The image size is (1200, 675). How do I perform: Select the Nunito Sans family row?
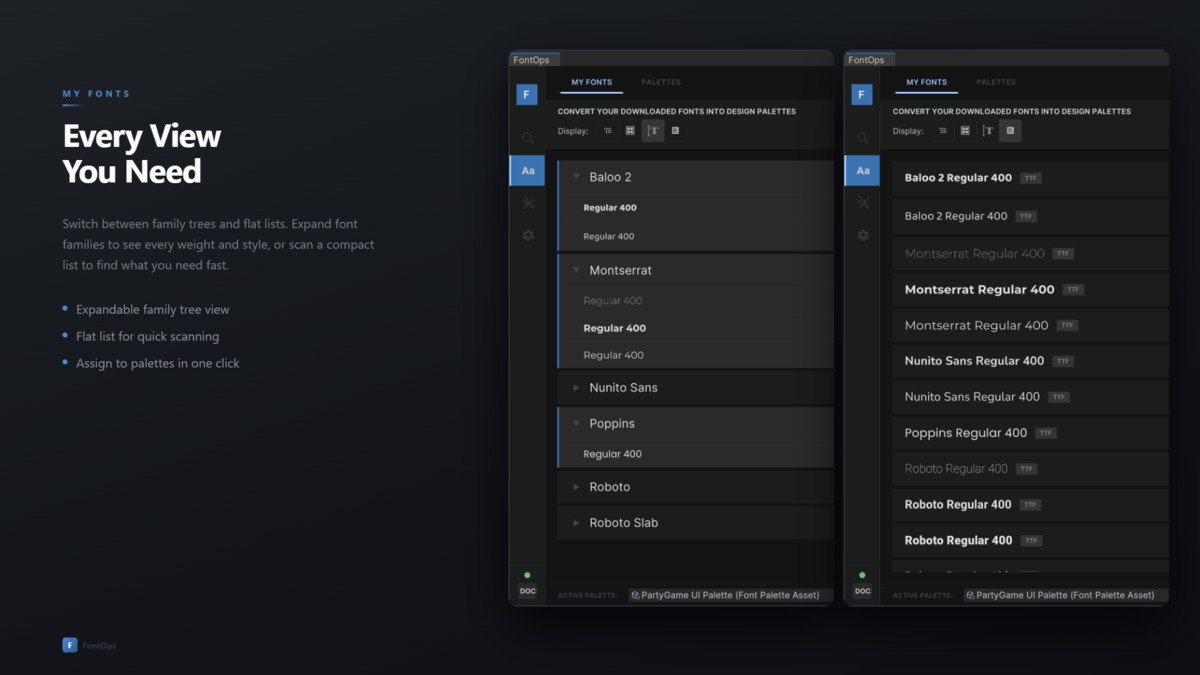(x=695, y=388)
